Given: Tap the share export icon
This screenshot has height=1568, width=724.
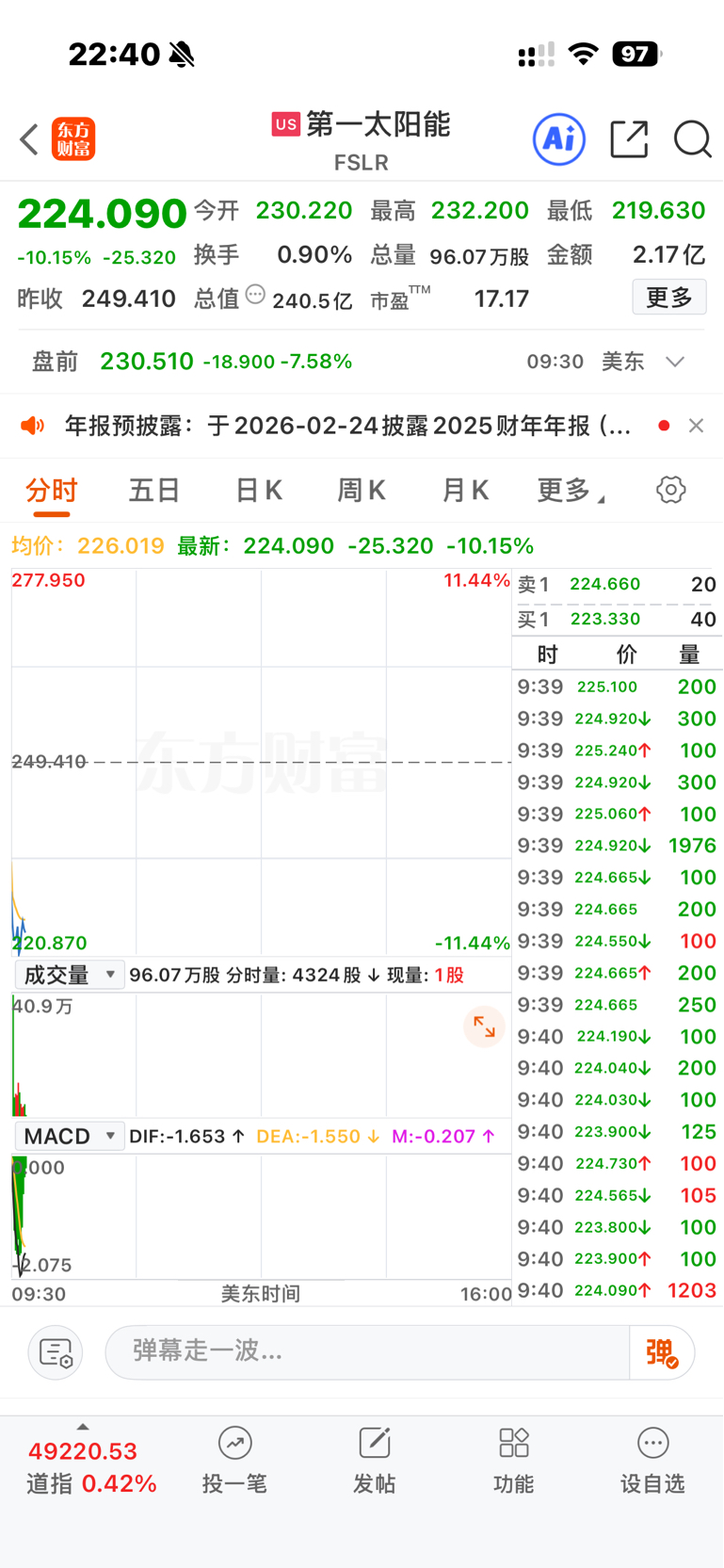Looking at the screenshot, I should tap(629, 139).
